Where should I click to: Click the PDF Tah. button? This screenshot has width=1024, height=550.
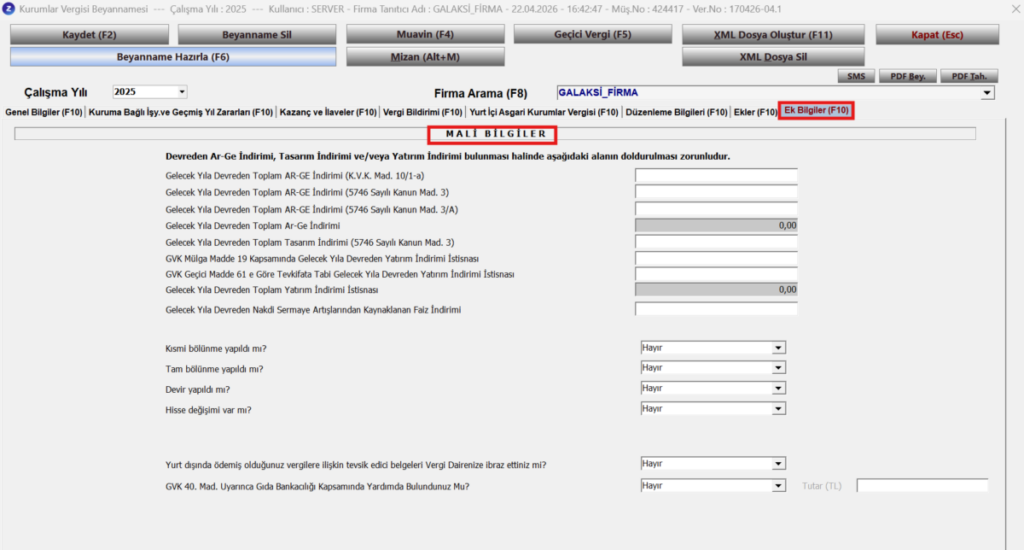click(969, 76)
